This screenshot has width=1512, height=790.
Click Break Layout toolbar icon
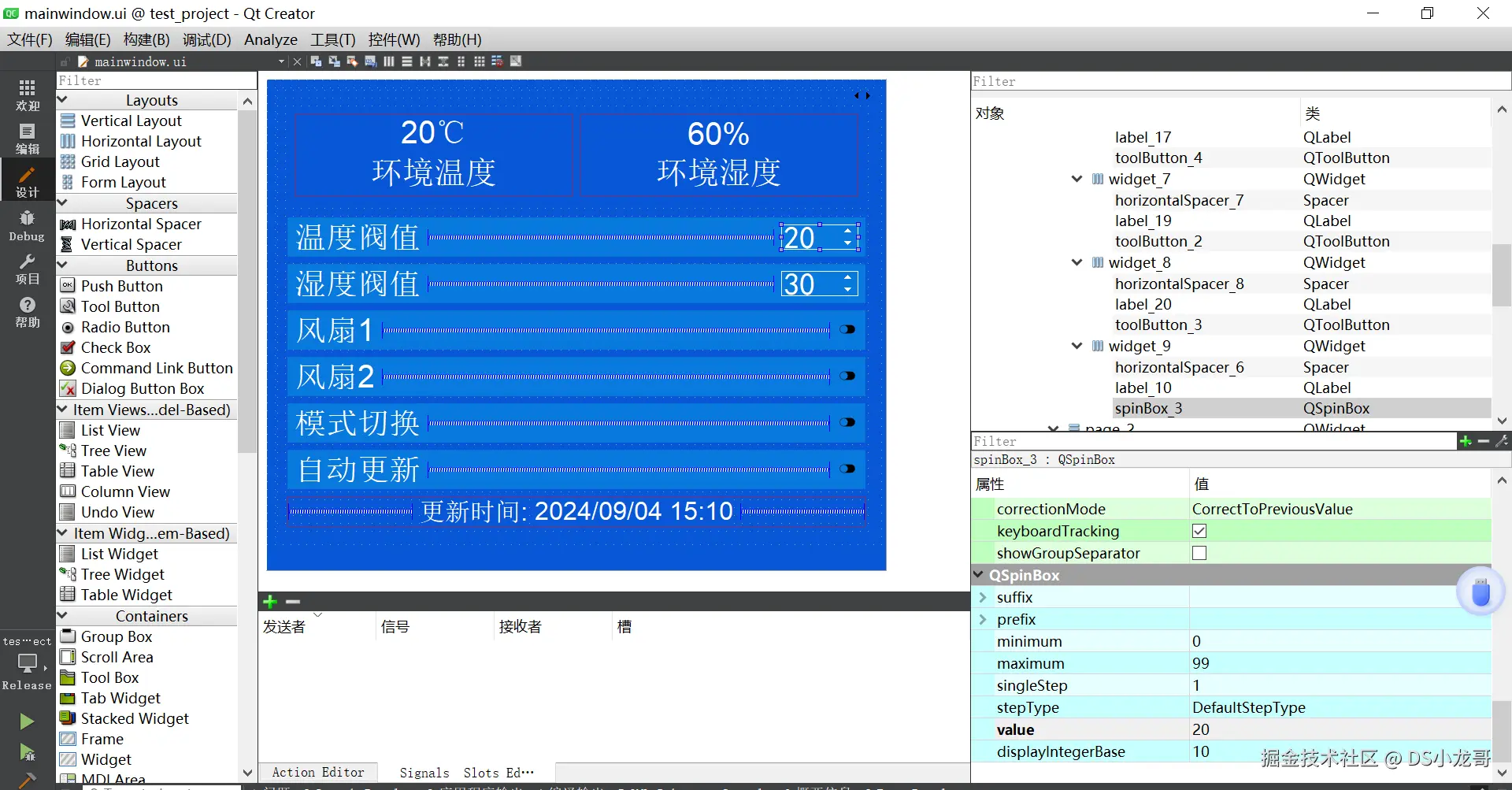pyautogui.click(x=498, y=61)
